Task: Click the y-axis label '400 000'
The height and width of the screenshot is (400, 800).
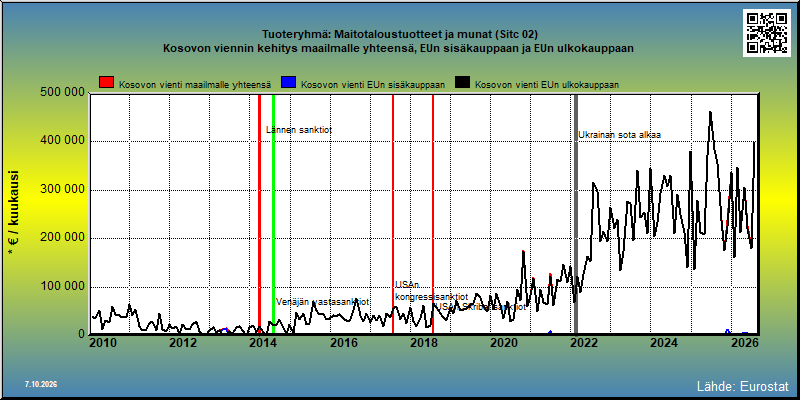Action: coord(62,141)
